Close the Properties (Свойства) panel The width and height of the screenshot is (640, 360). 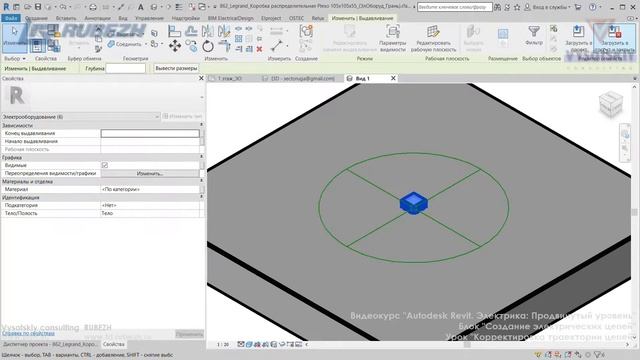[x=201, y=78]
